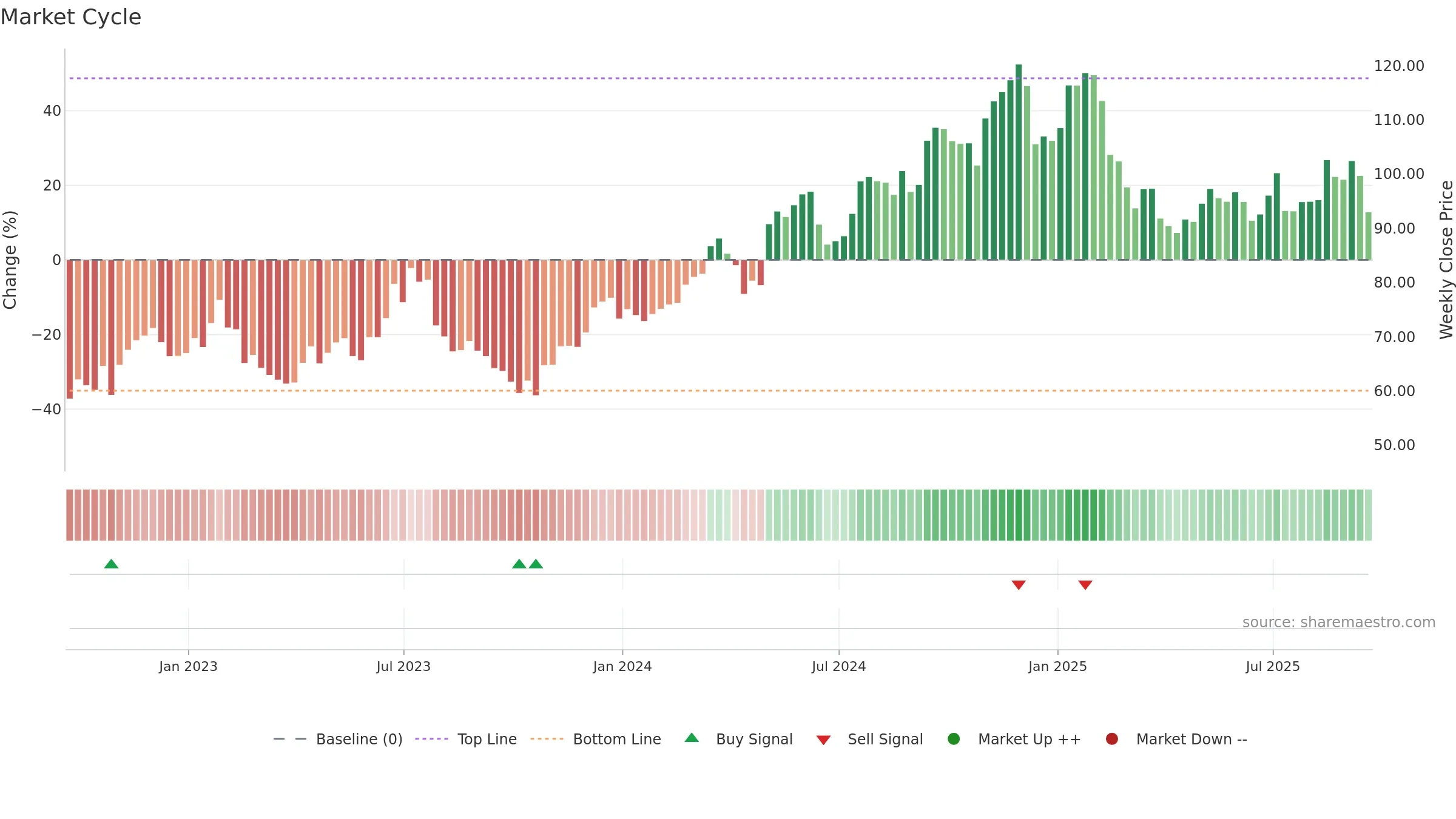Click the 80.00 price axis value
This screenshot has height=819, width=1456.
point(1394,283)
